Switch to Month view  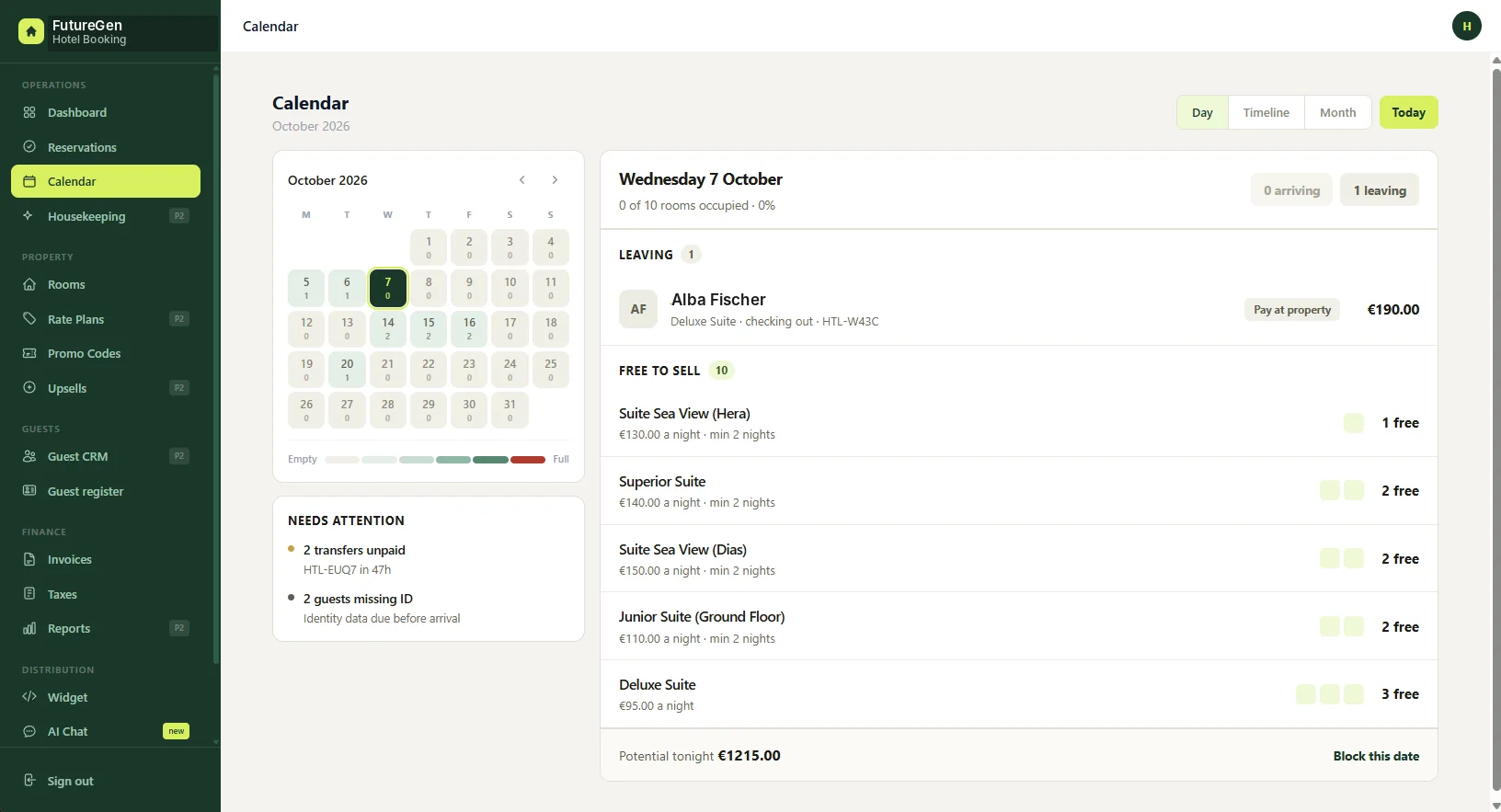point(1338,112)
